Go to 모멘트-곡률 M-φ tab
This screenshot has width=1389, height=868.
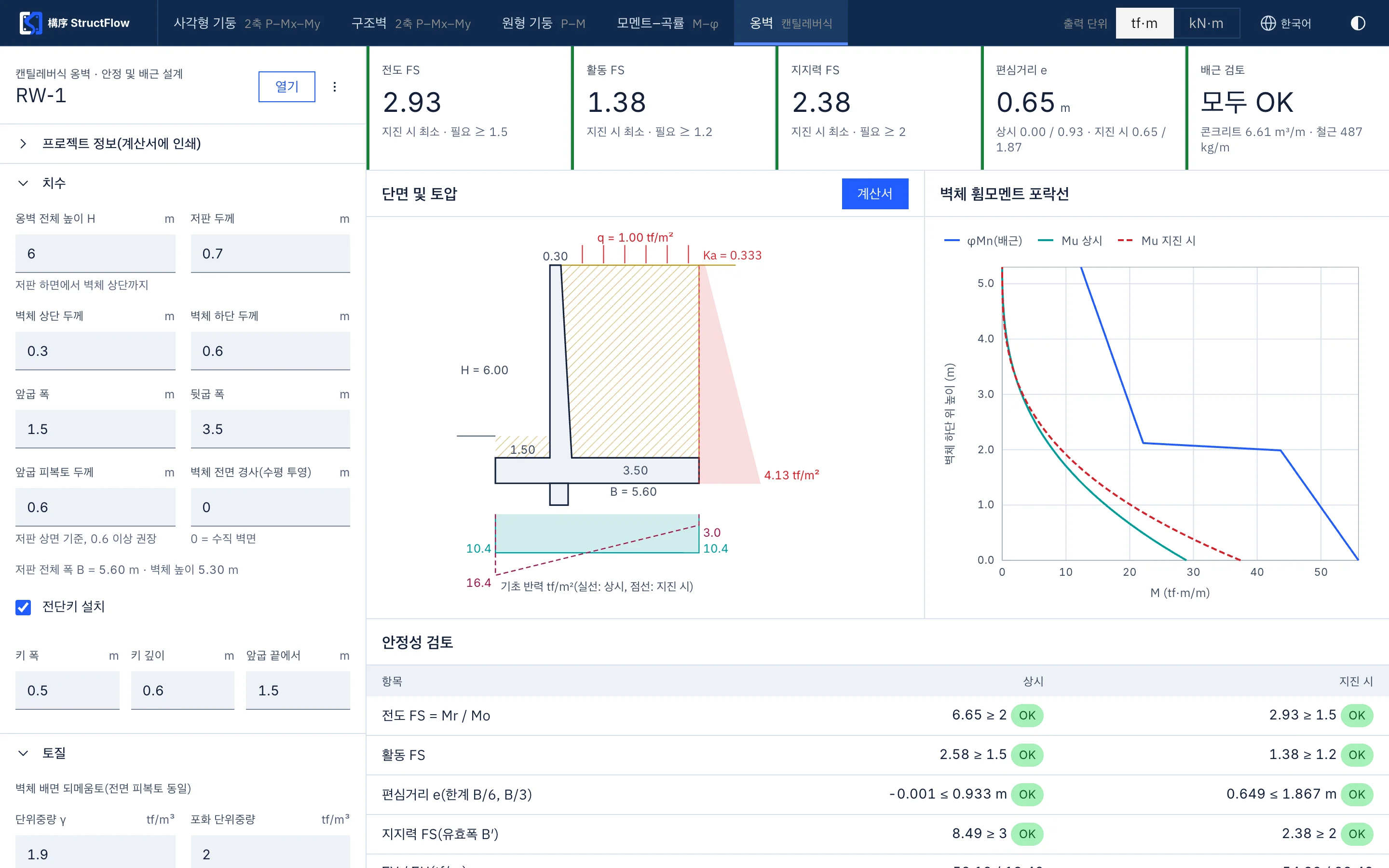667,23
